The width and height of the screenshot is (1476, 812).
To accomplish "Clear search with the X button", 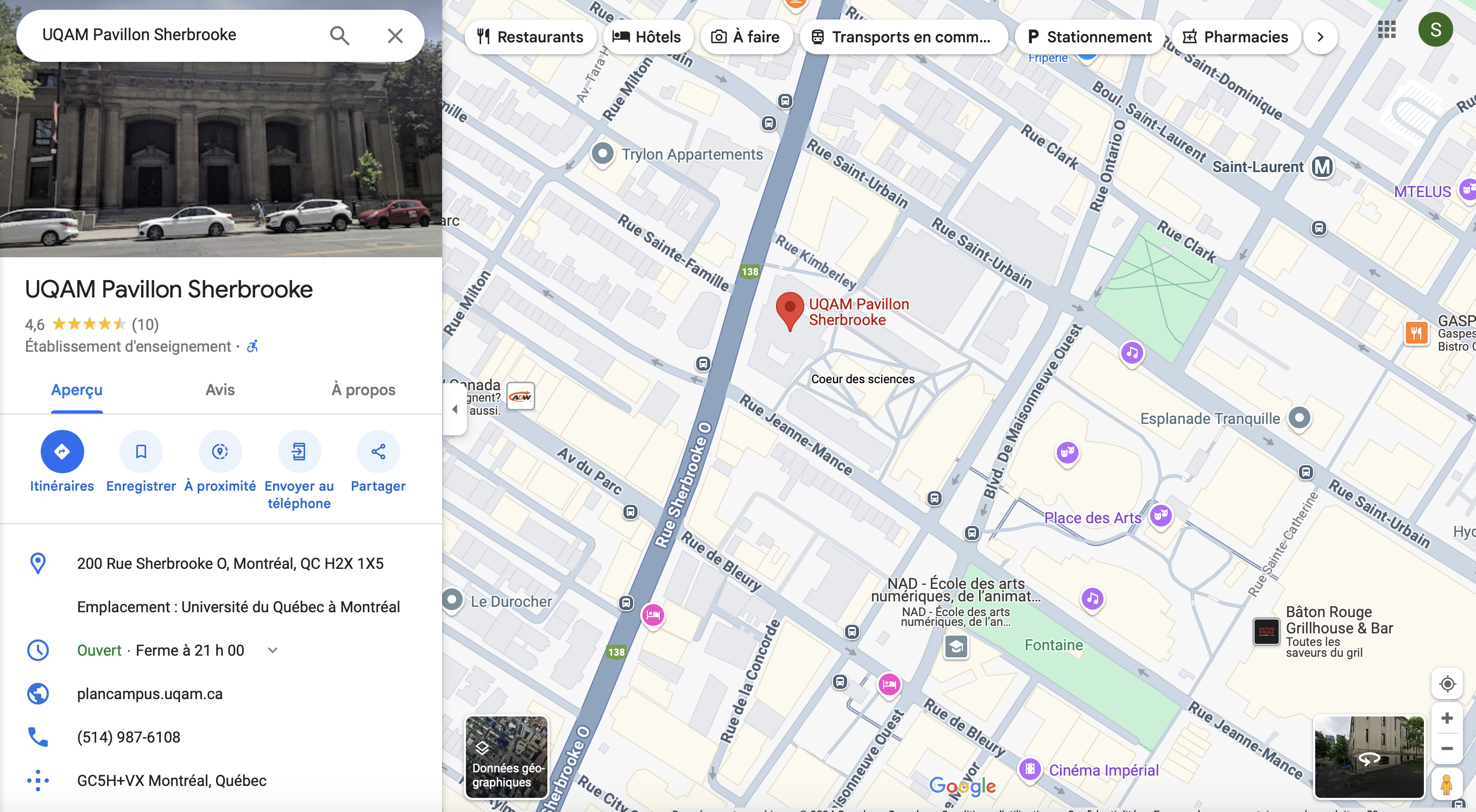I will [x=395, y=35].
